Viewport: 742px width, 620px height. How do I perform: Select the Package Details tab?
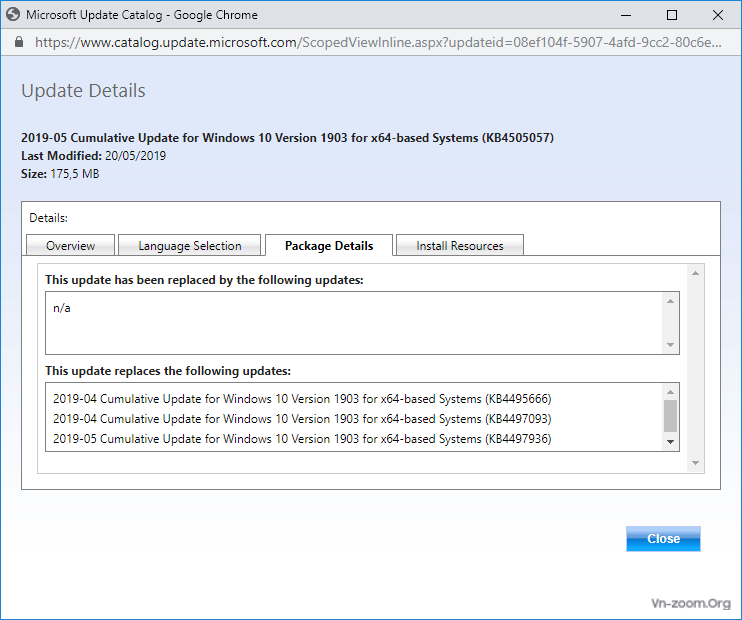329,246
